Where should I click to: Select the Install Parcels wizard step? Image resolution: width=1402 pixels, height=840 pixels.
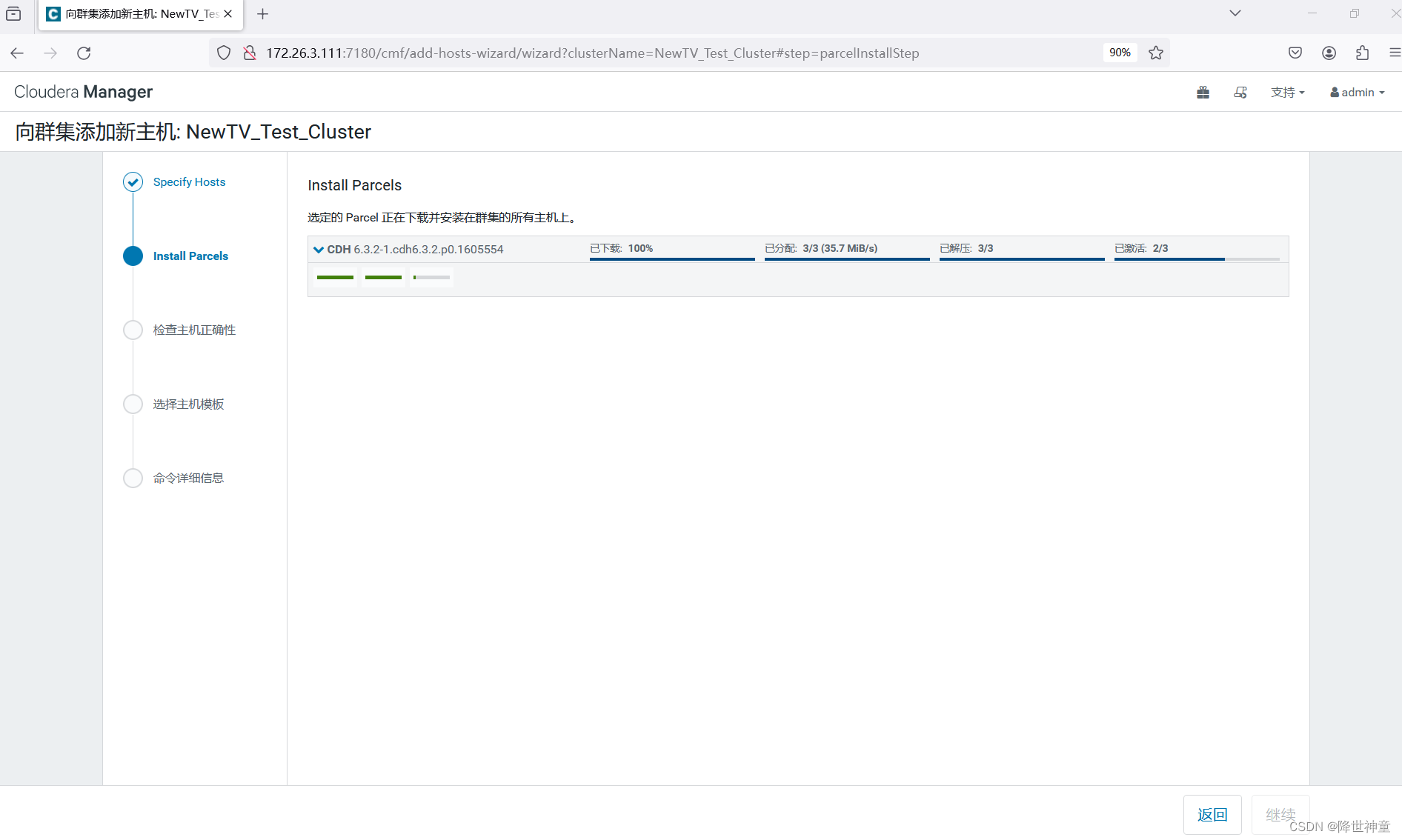(x=190, y=256)
